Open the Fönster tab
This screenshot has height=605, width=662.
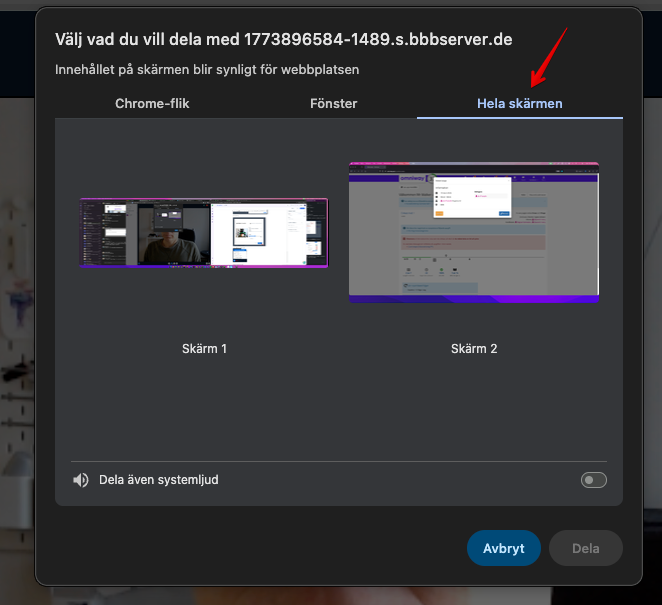pyautogui.click(x=333, y=103)
